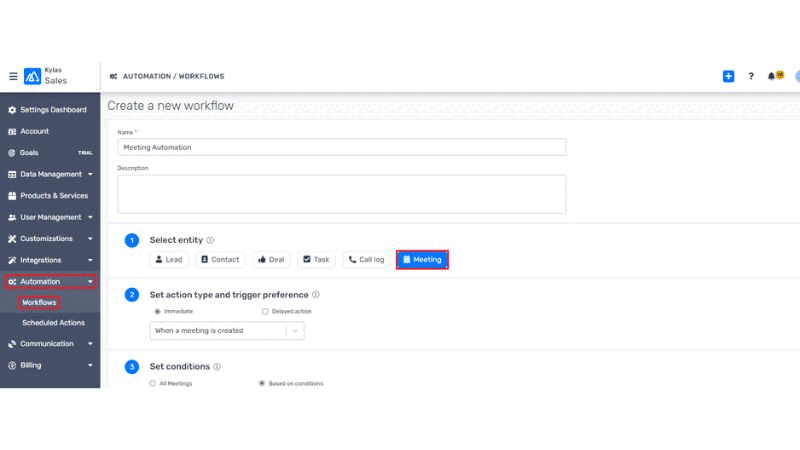Screen dimensions: 800x450
Task: Click the Data Management table icon
Action: pos(12,174)
